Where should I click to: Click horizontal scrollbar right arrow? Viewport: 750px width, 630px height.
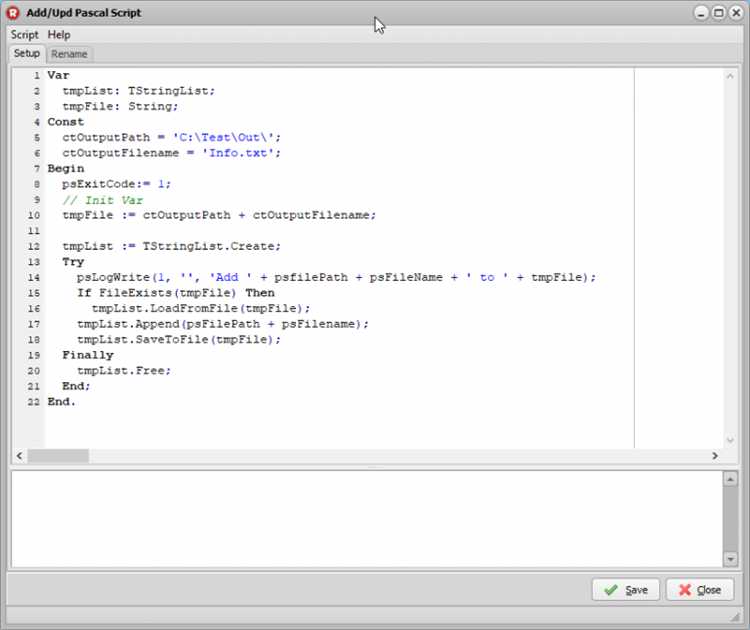[x=715, y=456]
